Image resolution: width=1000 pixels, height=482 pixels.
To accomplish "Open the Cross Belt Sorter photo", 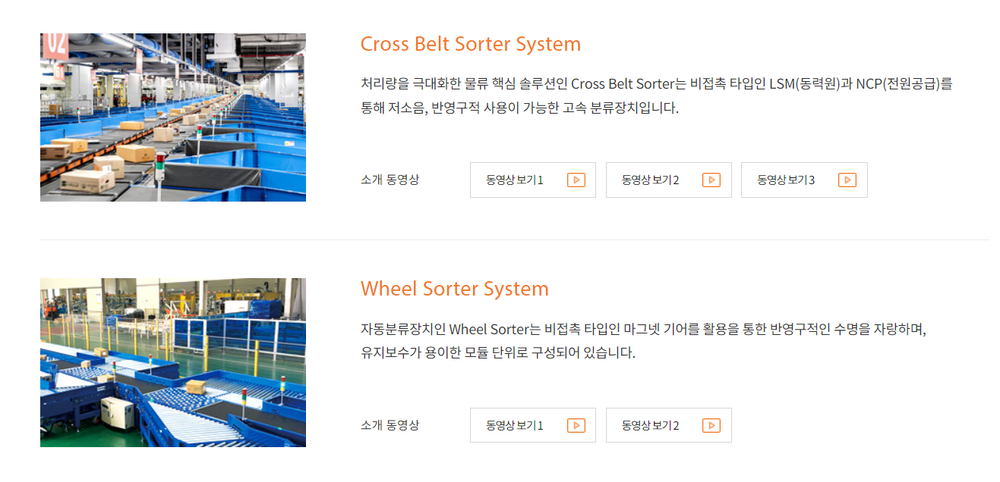I will pyautogui.click(x=173, y=117).
